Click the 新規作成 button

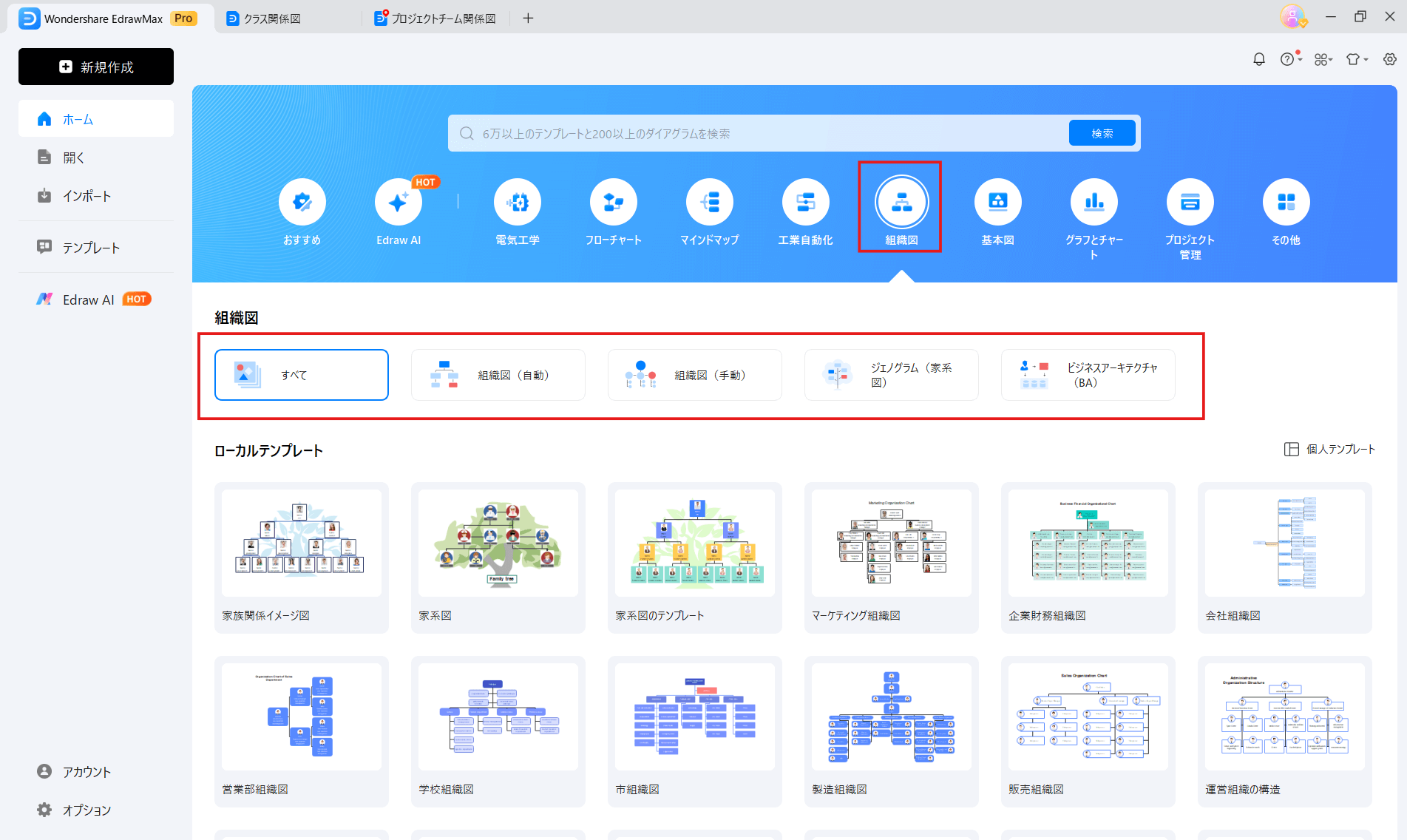(96, 67)
